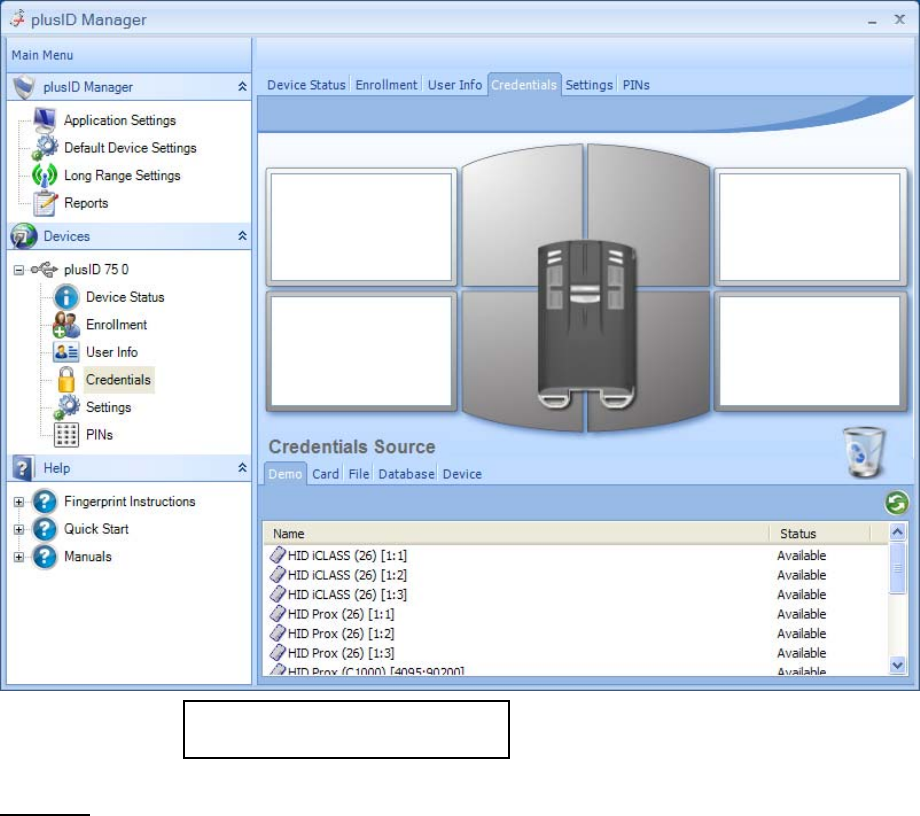Viewport: 920px width, 816px height.
Task: Collapse the plusID 75 0 device node
Action: click(18, 269)
